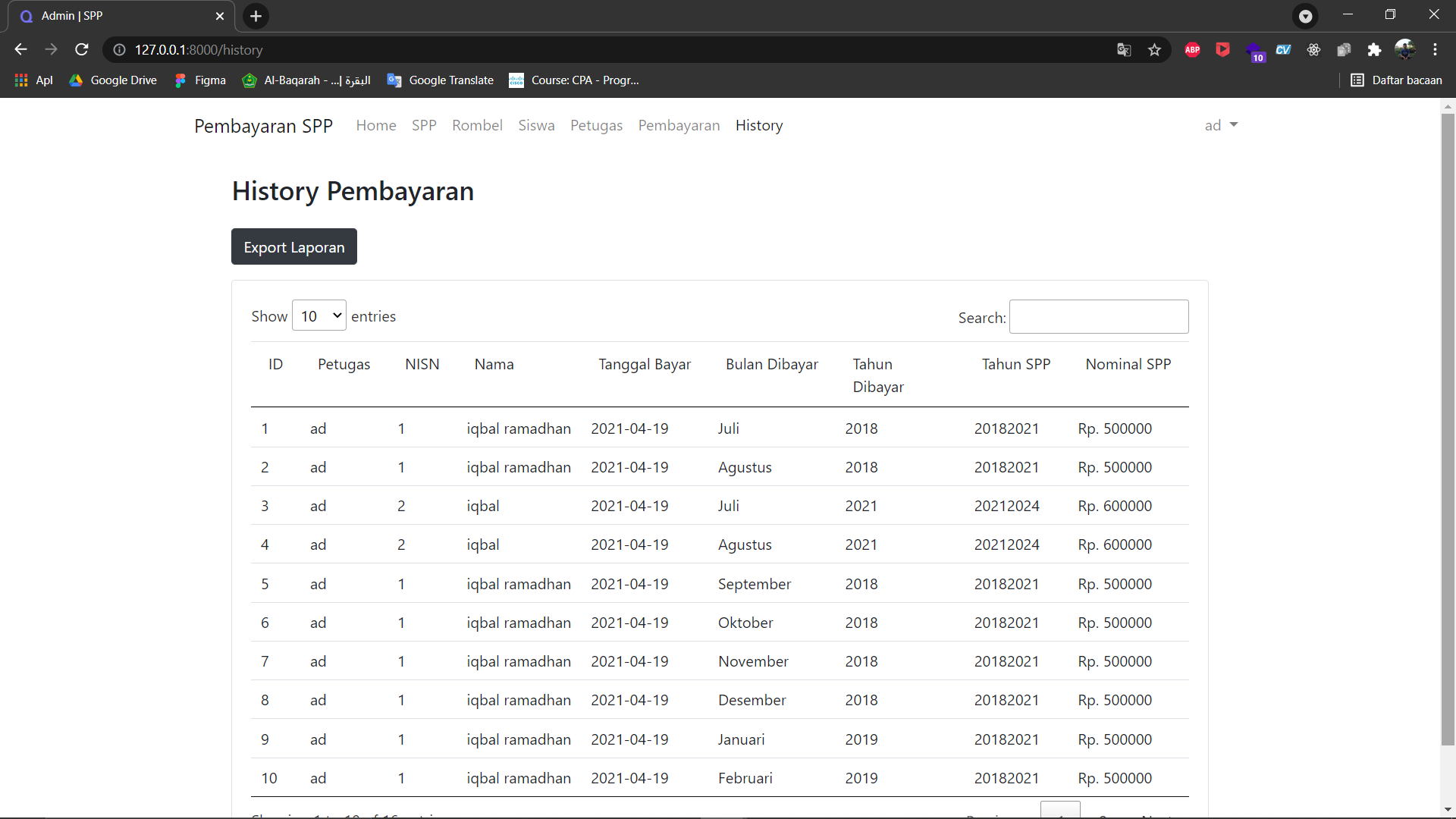Image resolution: width=1456 pixels, height=819 pixels.
Task: Click 'Rp. 600000' in row 4
Action: tap(1115, 544)
